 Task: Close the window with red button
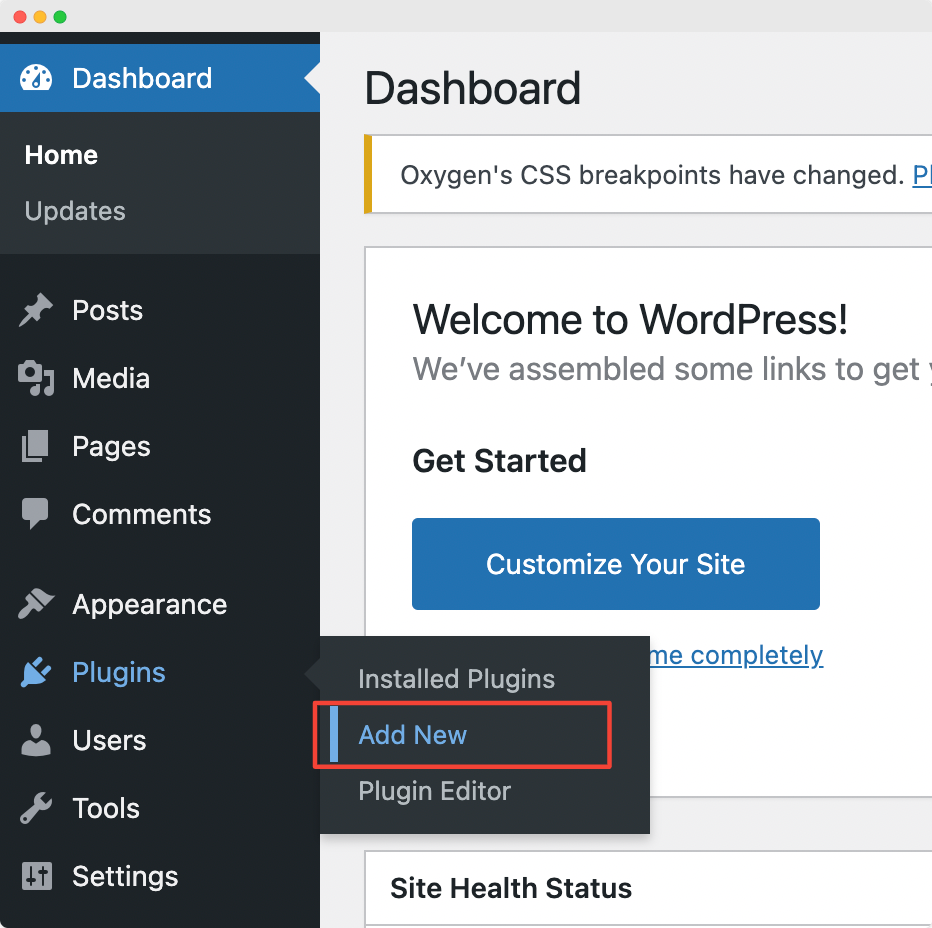tap(20, 17)
